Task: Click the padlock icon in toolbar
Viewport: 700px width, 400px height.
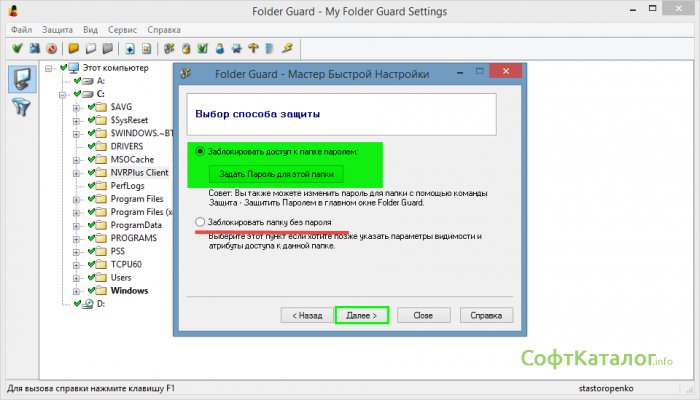Action: click(x=186, y=48)
